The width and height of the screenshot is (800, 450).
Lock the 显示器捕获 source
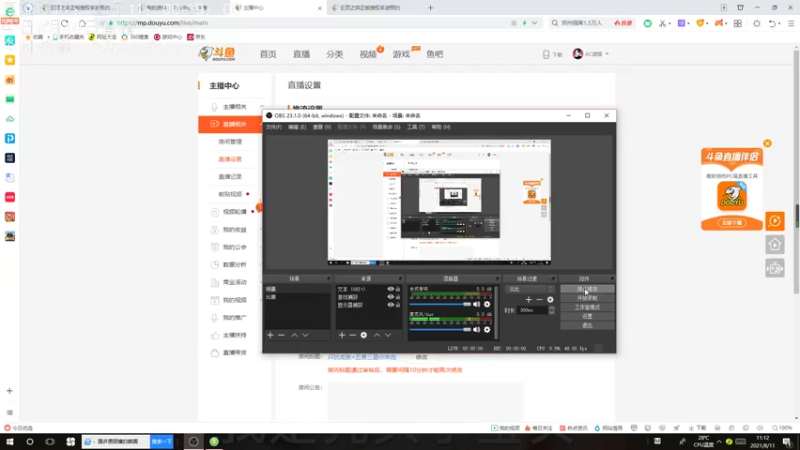pos(398,305)
